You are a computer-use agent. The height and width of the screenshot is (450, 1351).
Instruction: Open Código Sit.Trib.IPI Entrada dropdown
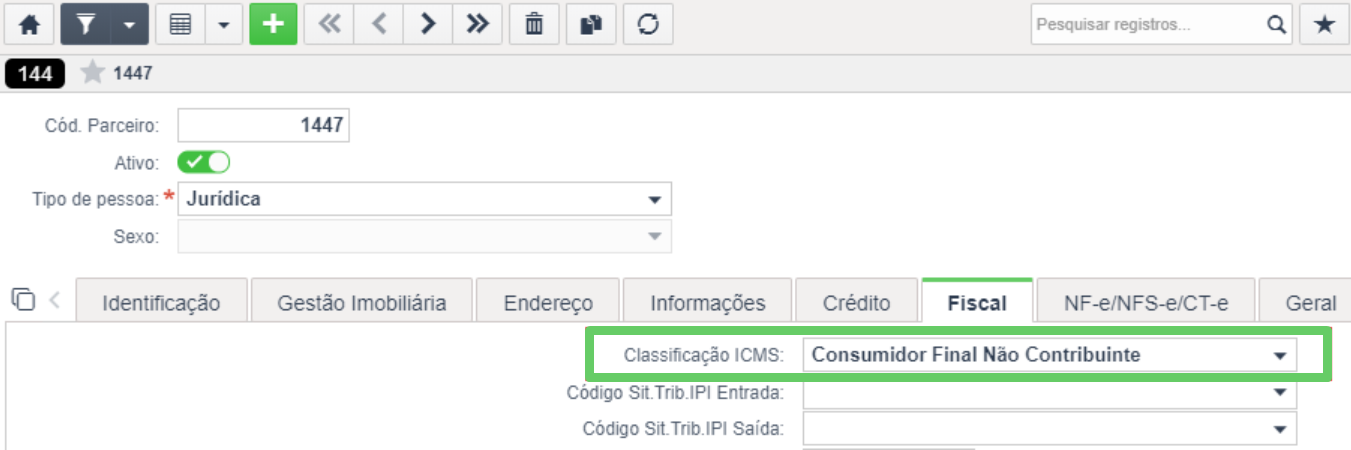click(x=1049, y=393)
